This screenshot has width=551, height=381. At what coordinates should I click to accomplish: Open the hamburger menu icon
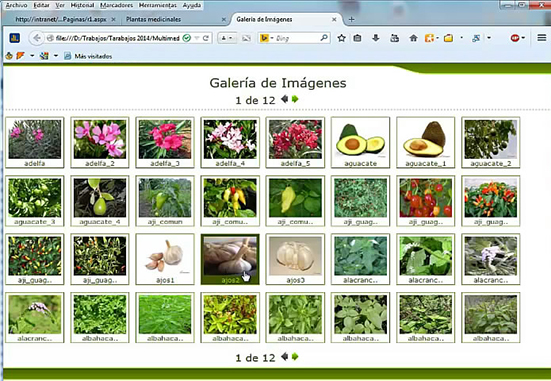coord(542,38)
